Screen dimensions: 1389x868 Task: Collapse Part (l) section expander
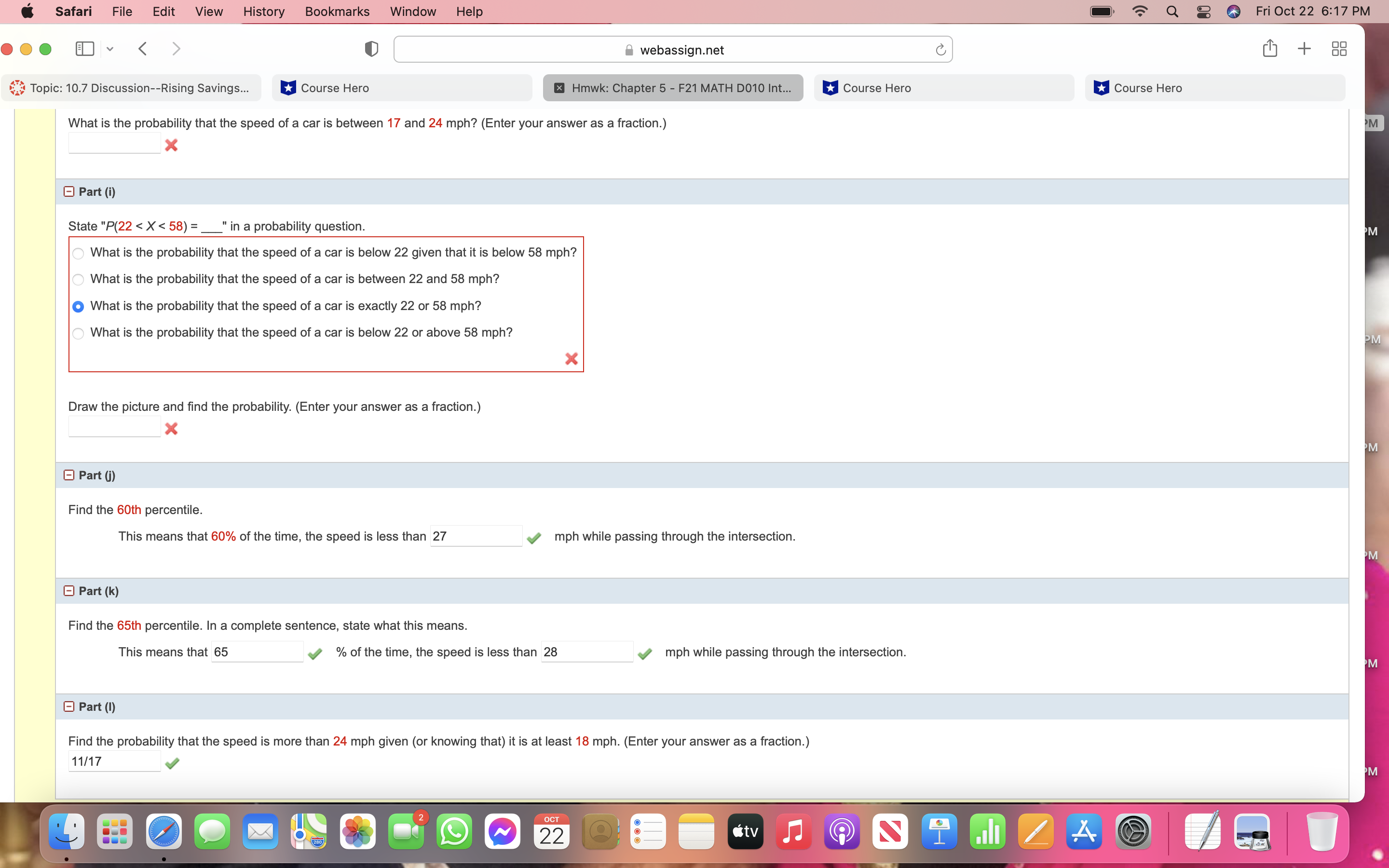pos(69,705)
